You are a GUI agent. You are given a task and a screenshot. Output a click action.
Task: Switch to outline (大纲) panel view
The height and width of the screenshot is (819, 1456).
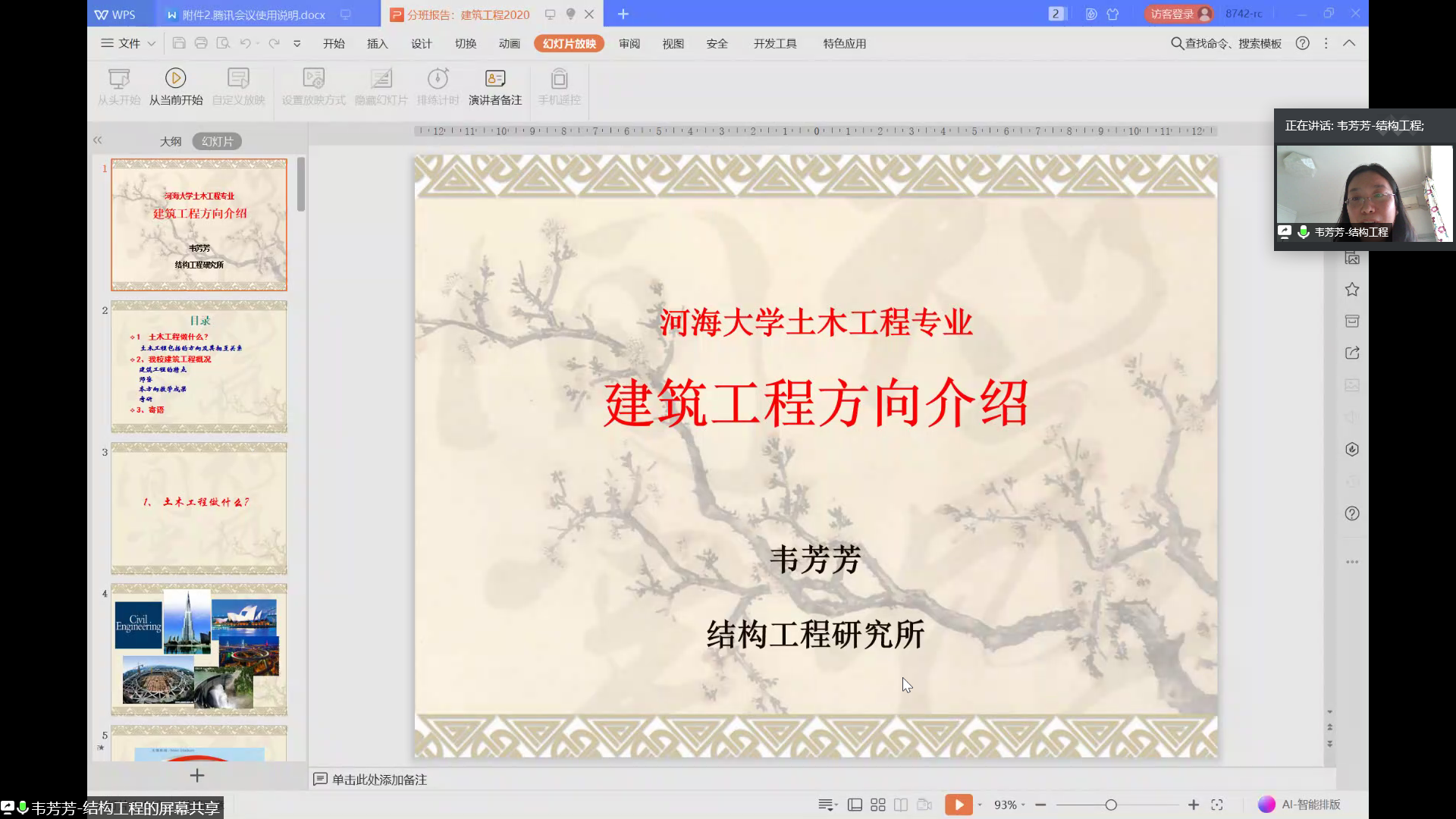point(171,141)
